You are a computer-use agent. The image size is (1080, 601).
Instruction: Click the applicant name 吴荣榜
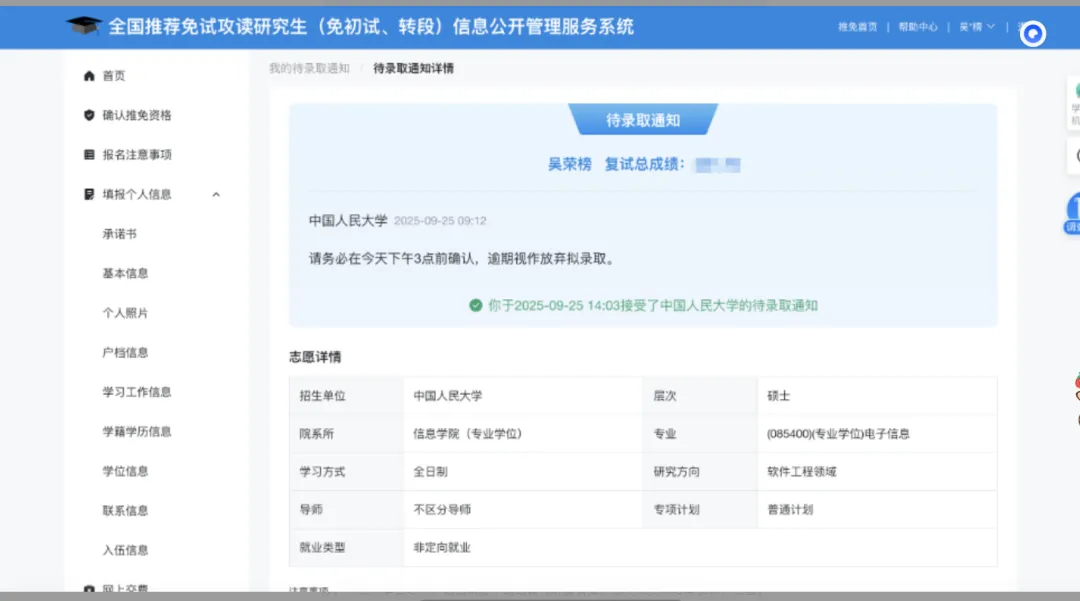click(570, 164)
